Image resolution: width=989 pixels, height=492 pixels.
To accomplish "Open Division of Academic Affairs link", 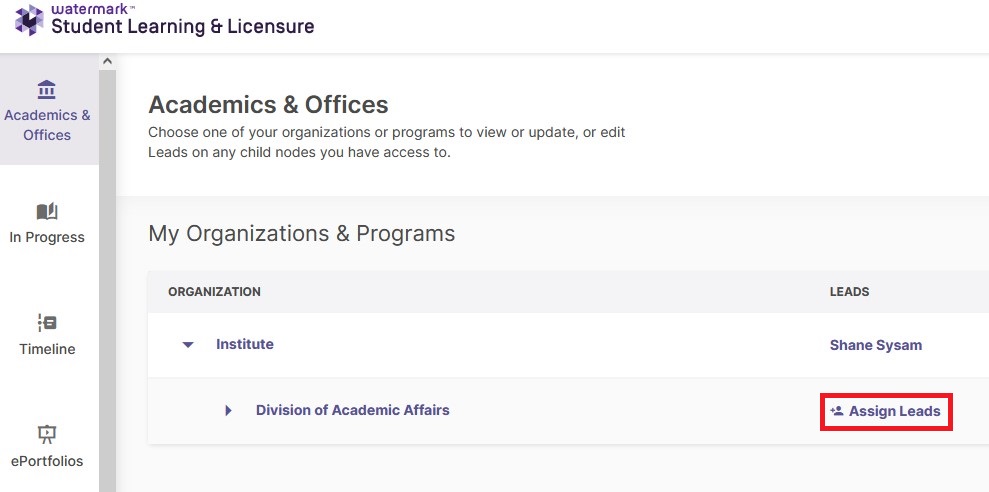I will pos(353,410).
